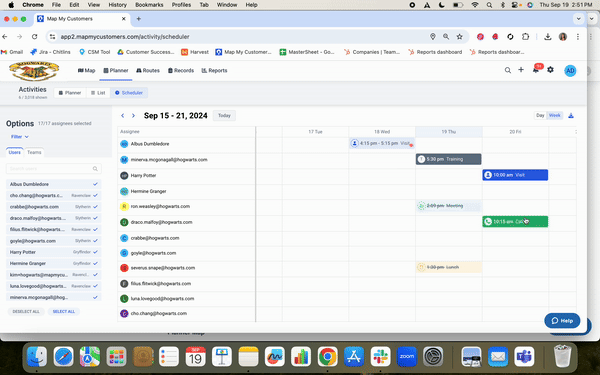Open the AD user avatar
Viewport: 600px width, 375px height.
click(570, 70)
